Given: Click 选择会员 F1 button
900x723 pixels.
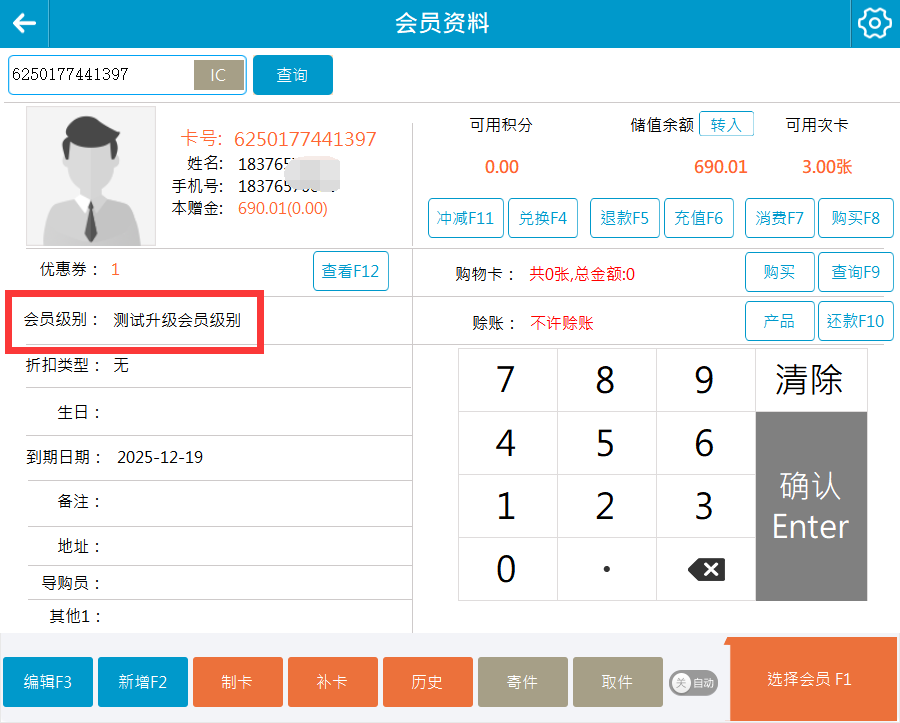Looking at the screenshot, I should pos(810,680).
